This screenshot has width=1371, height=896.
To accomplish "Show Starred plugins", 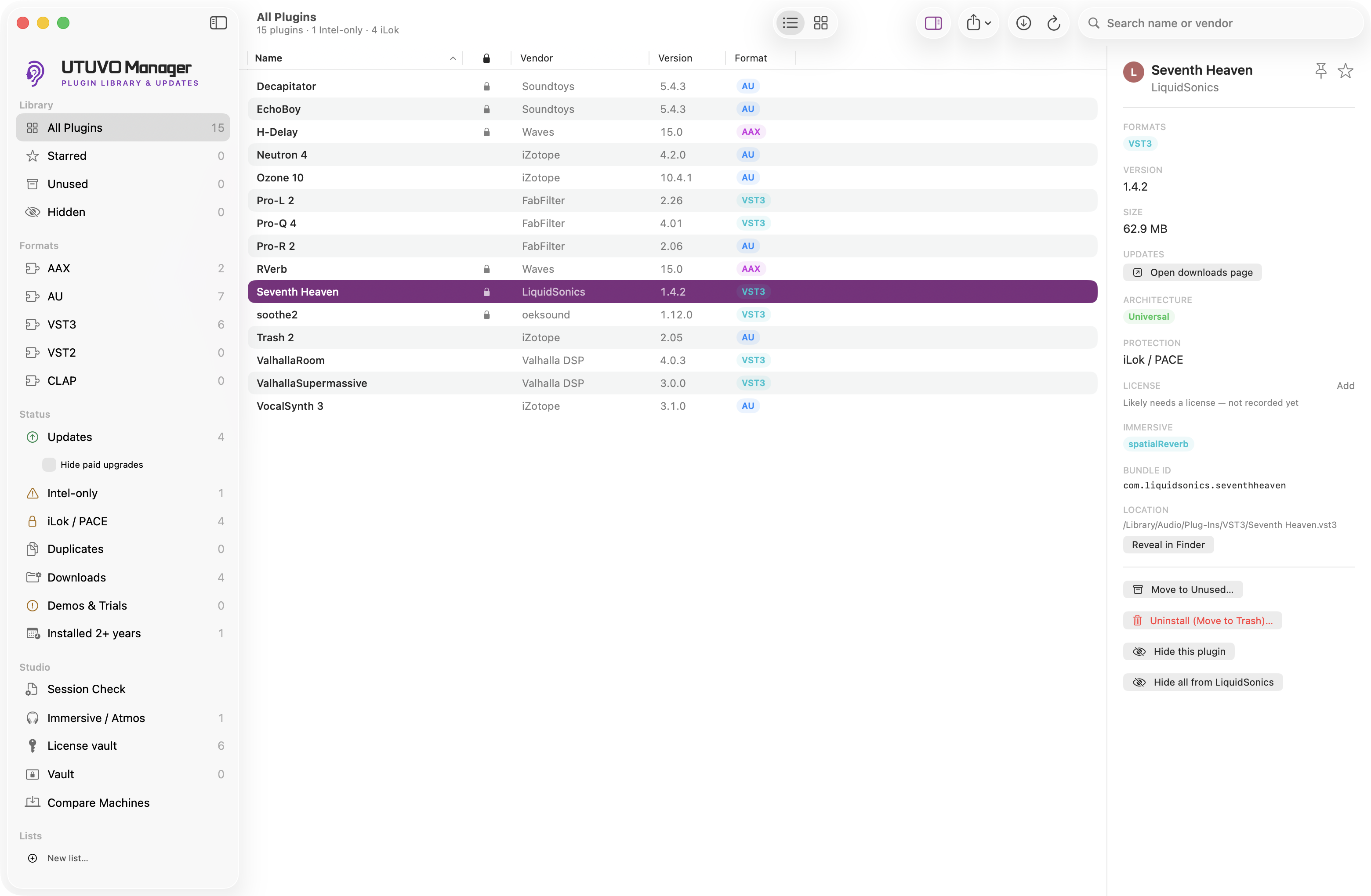I will (x=123, y=156).
